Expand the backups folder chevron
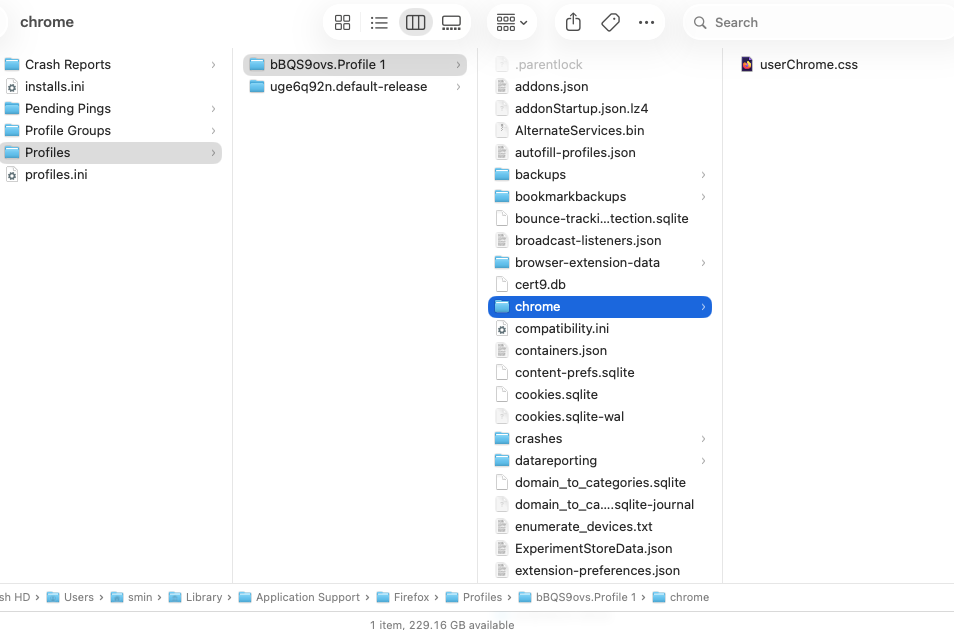The width and height of the screenshot is (954, 630). (x=703, y=175)
